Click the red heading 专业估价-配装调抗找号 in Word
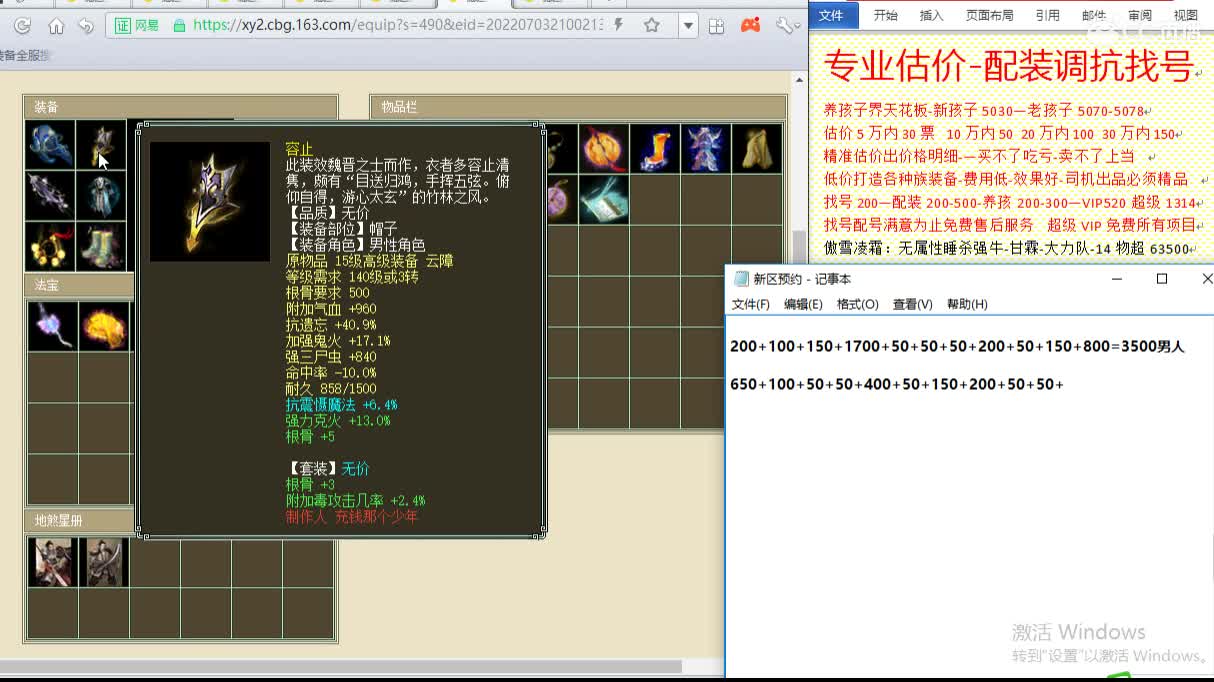Screen dimensions: 1214x682 [x=1008, y=66]
